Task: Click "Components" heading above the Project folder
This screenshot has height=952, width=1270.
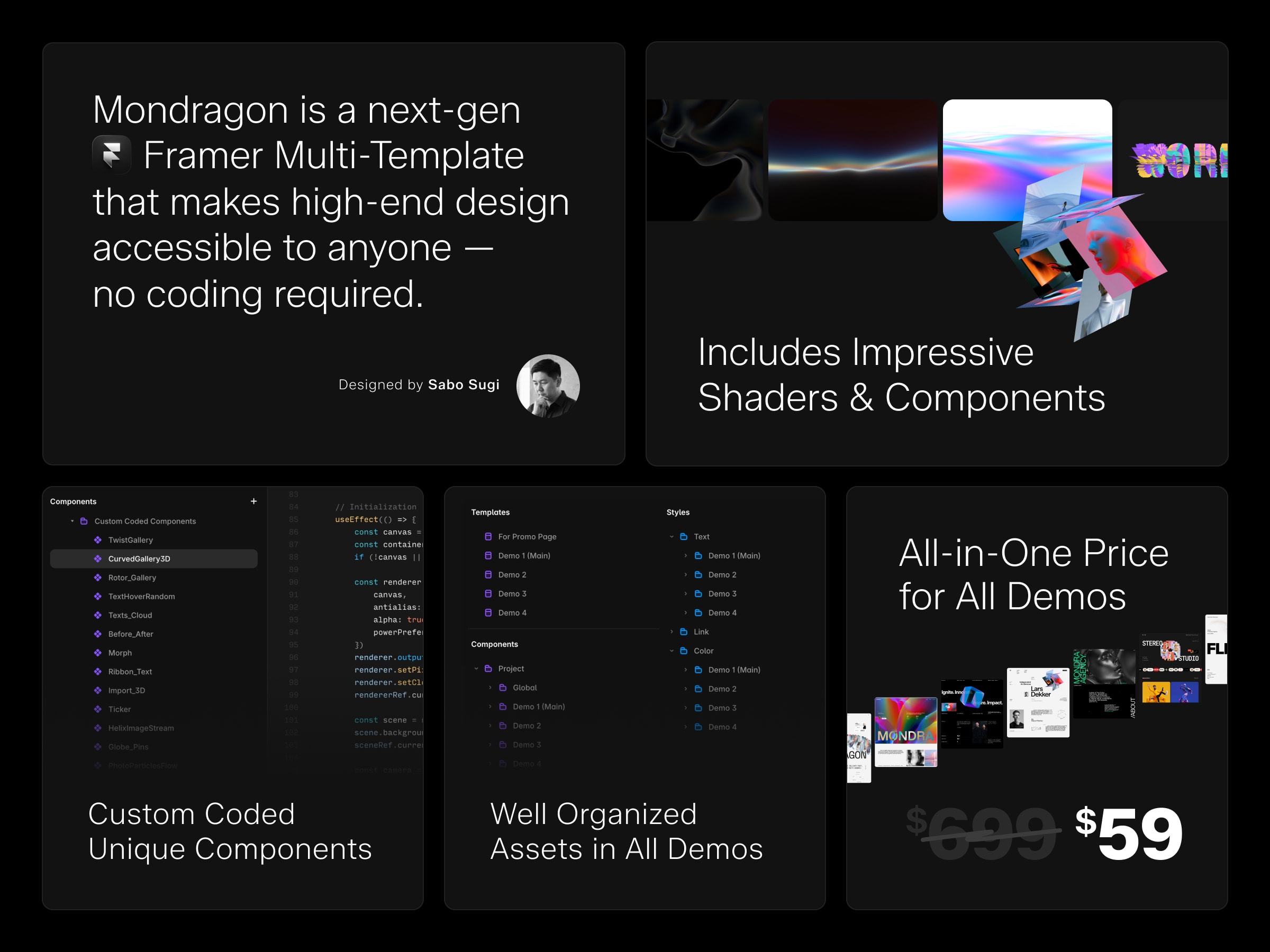Action: (494, 644)
